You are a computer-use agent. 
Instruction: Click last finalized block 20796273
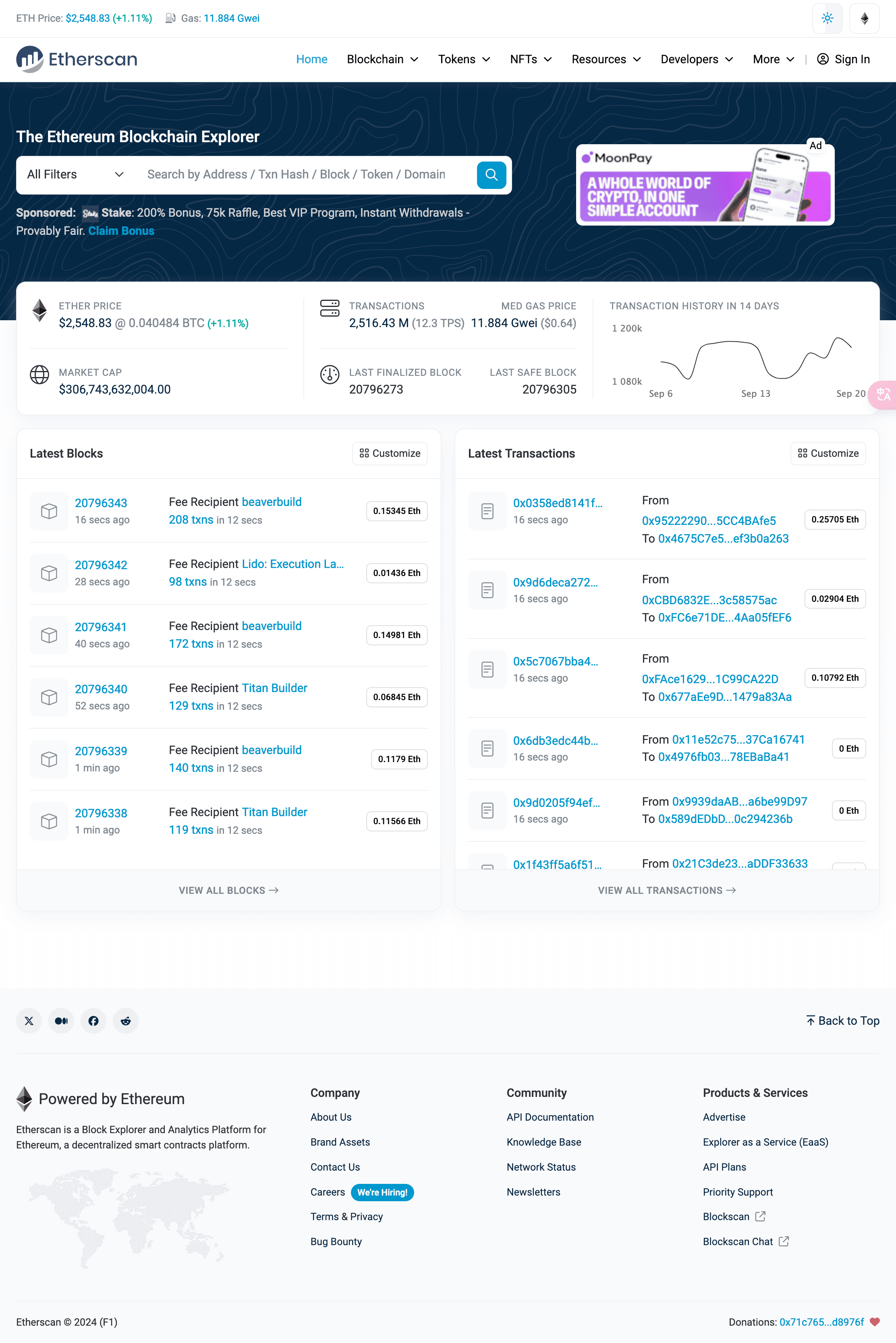pyautogui.click(x=376, y=389)
